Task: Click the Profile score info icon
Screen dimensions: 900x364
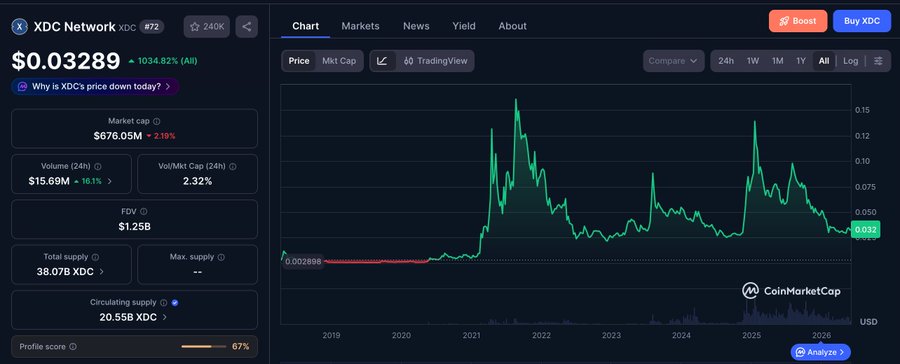Action: (x=73, y=347)
